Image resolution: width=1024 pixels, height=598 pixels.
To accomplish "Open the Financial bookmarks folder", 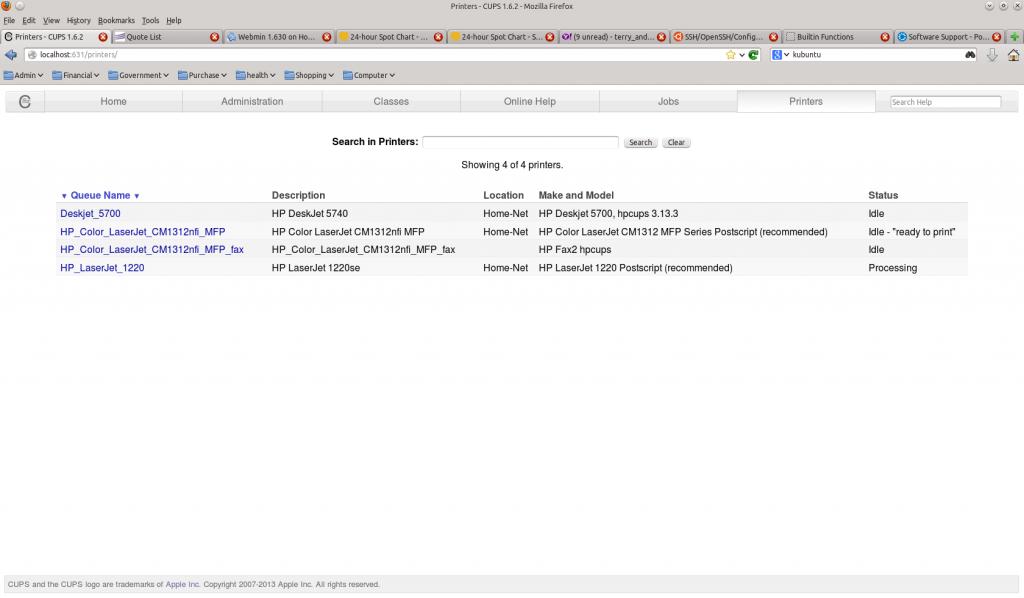I will pos(76,75).
